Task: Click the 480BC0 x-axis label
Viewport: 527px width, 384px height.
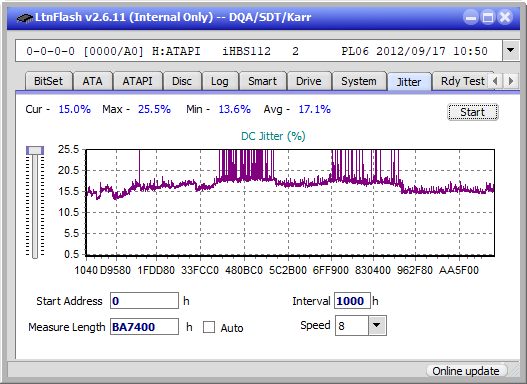Action: tap(244, 270)
